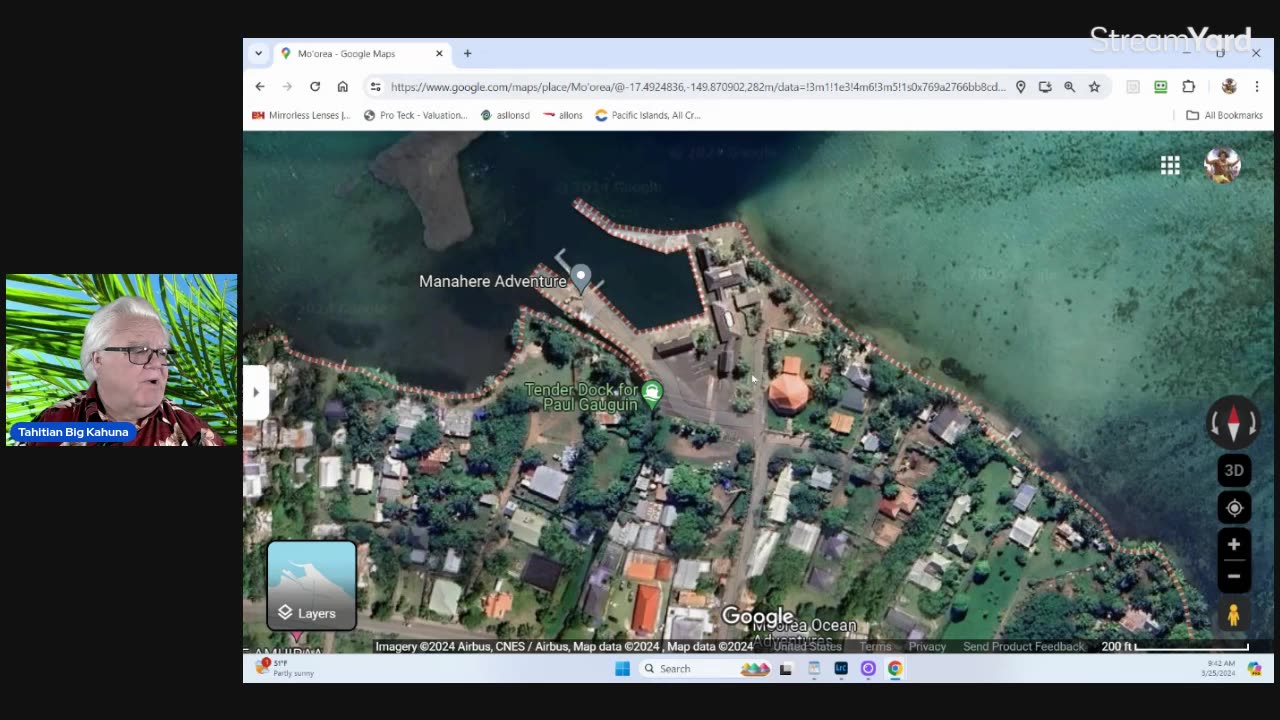The height and width of the screenshot is (720, 1280).
Task: Open the Windows Start menu
Action: tap(622, 669)
